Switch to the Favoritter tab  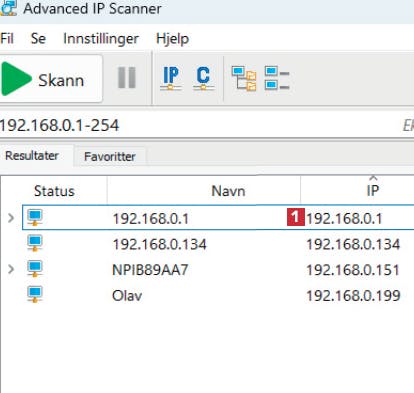click(x=110, y=156)
